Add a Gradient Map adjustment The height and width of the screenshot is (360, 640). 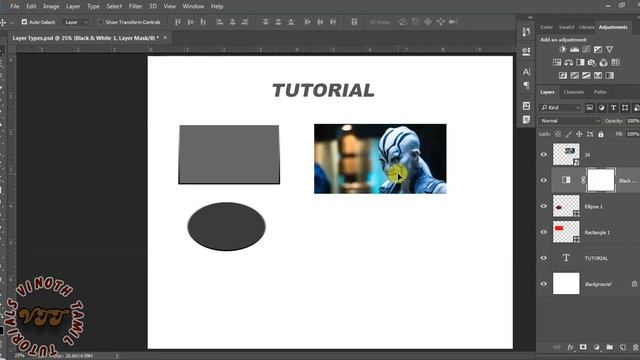pyautogui.click(x=609, y=76)
